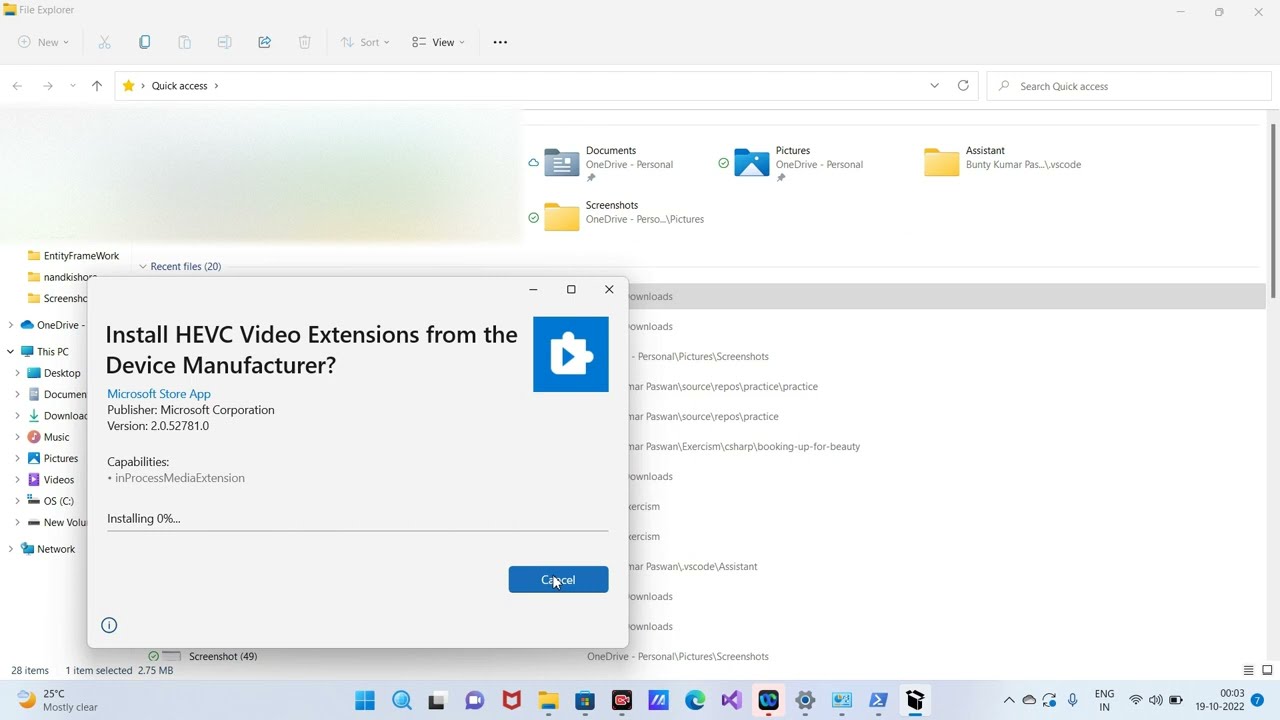The width and height of the screenshot is (1280, 720).
Task: Open Visual Studio from the taskbar
Action: tap(731, 701)
